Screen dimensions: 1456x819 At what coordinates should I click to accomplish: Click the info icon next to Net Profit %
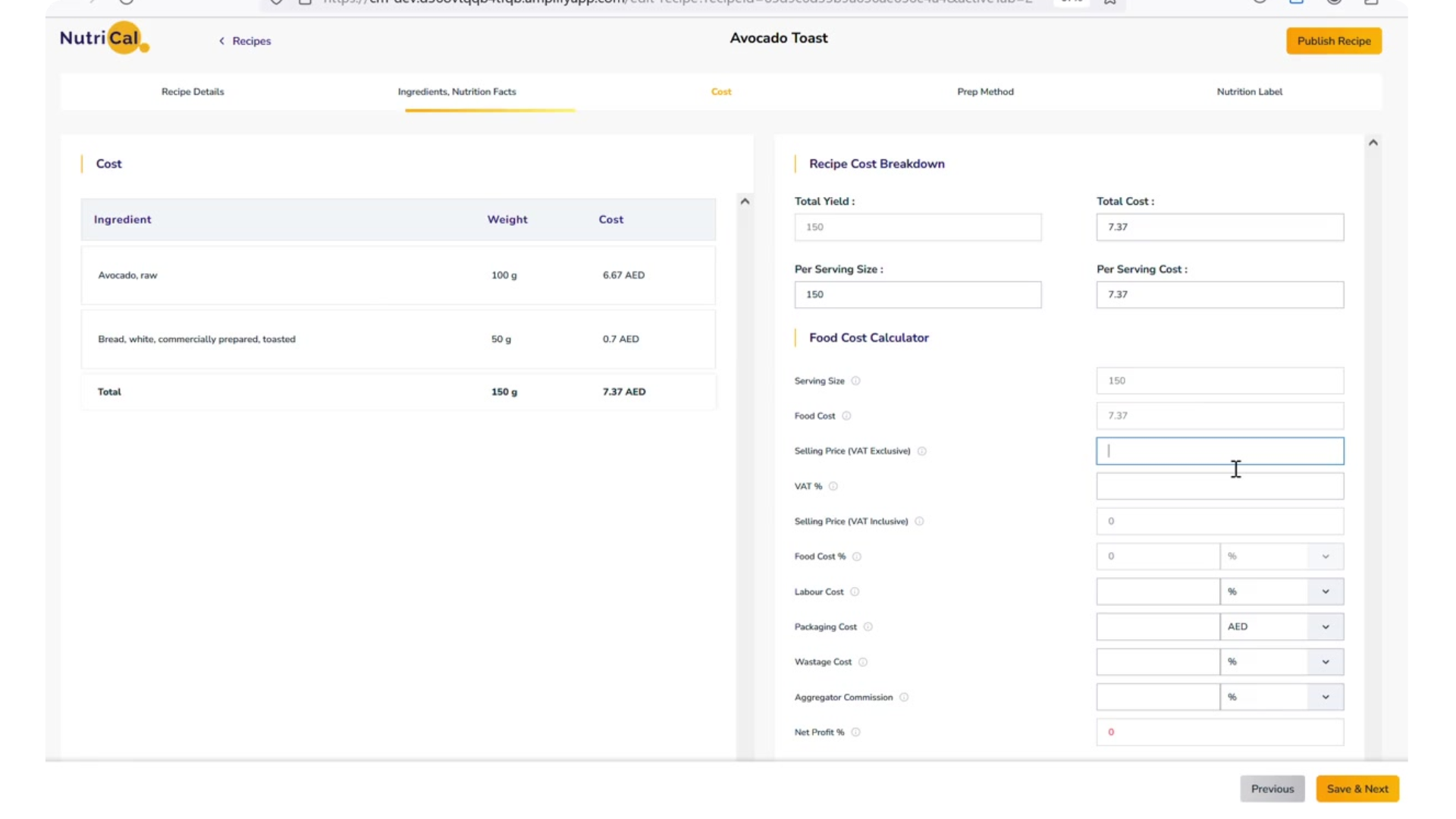tap(855, 732)
